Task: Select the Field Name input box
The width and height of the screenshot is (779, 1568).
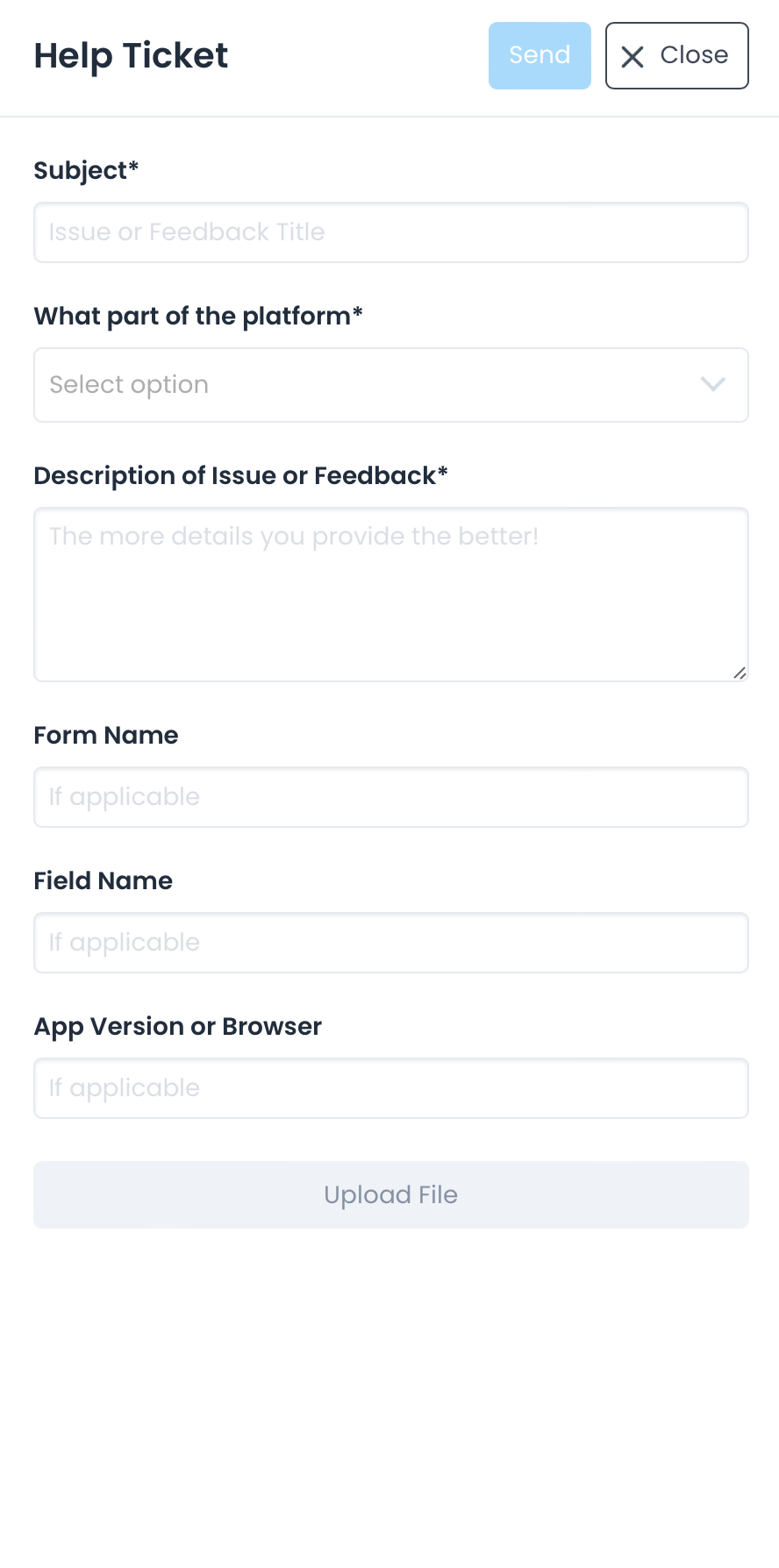Action: pos(390,943)
